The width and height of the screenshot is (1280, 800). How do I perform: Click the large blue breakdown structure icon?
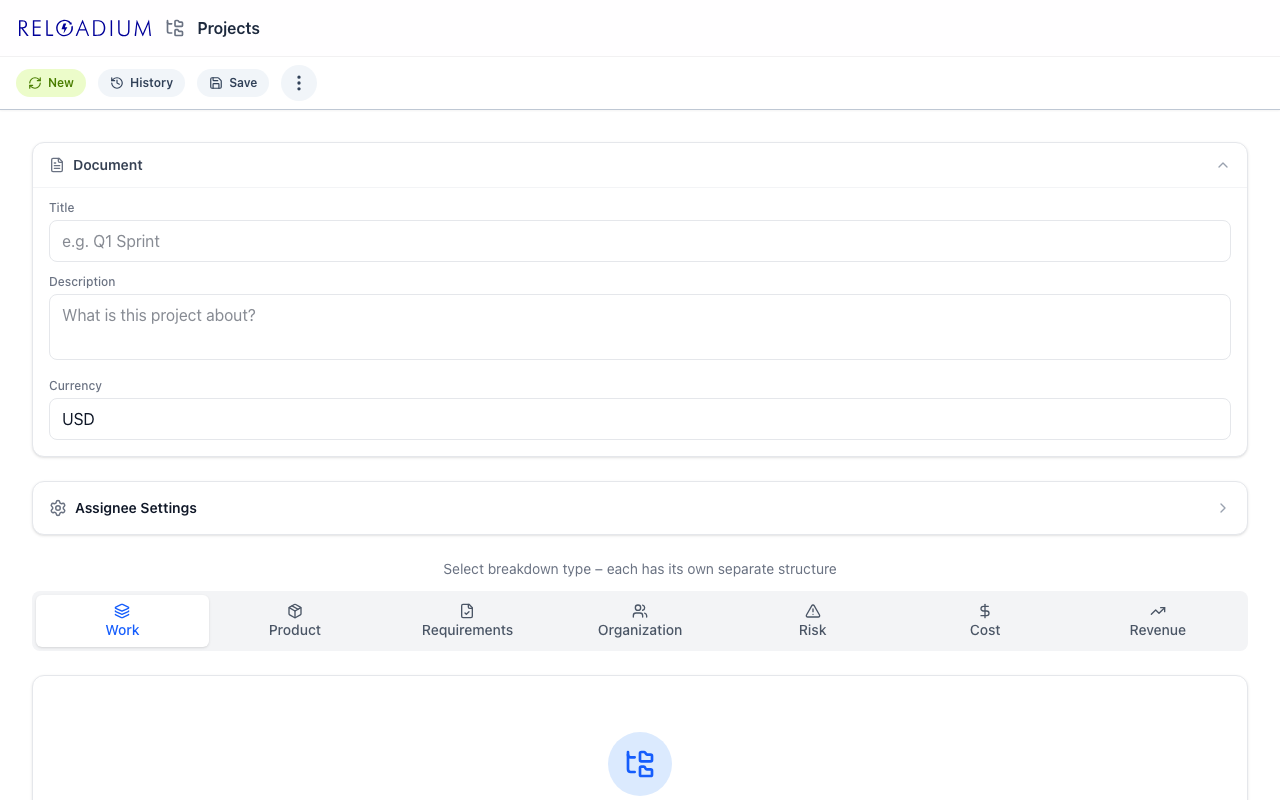tap(639, 764)
